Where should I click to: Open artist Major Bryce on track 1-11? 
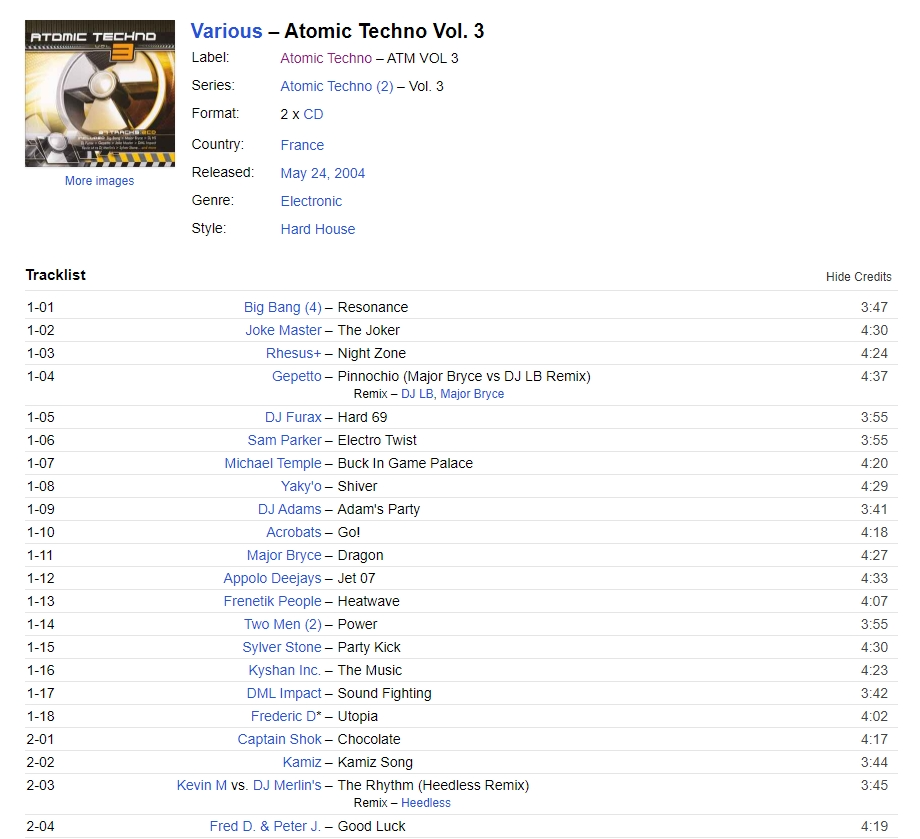tap(284, 555)
